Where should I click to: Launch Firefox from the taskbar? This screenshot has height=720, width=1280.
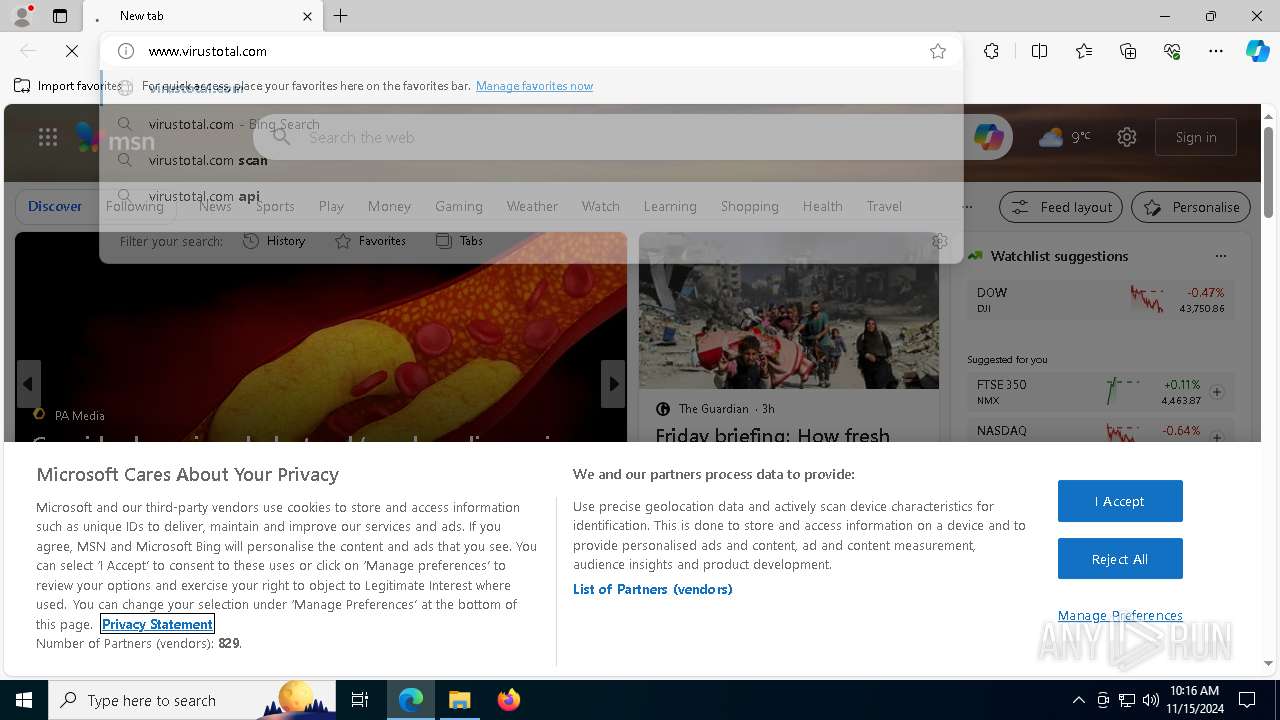509,700
